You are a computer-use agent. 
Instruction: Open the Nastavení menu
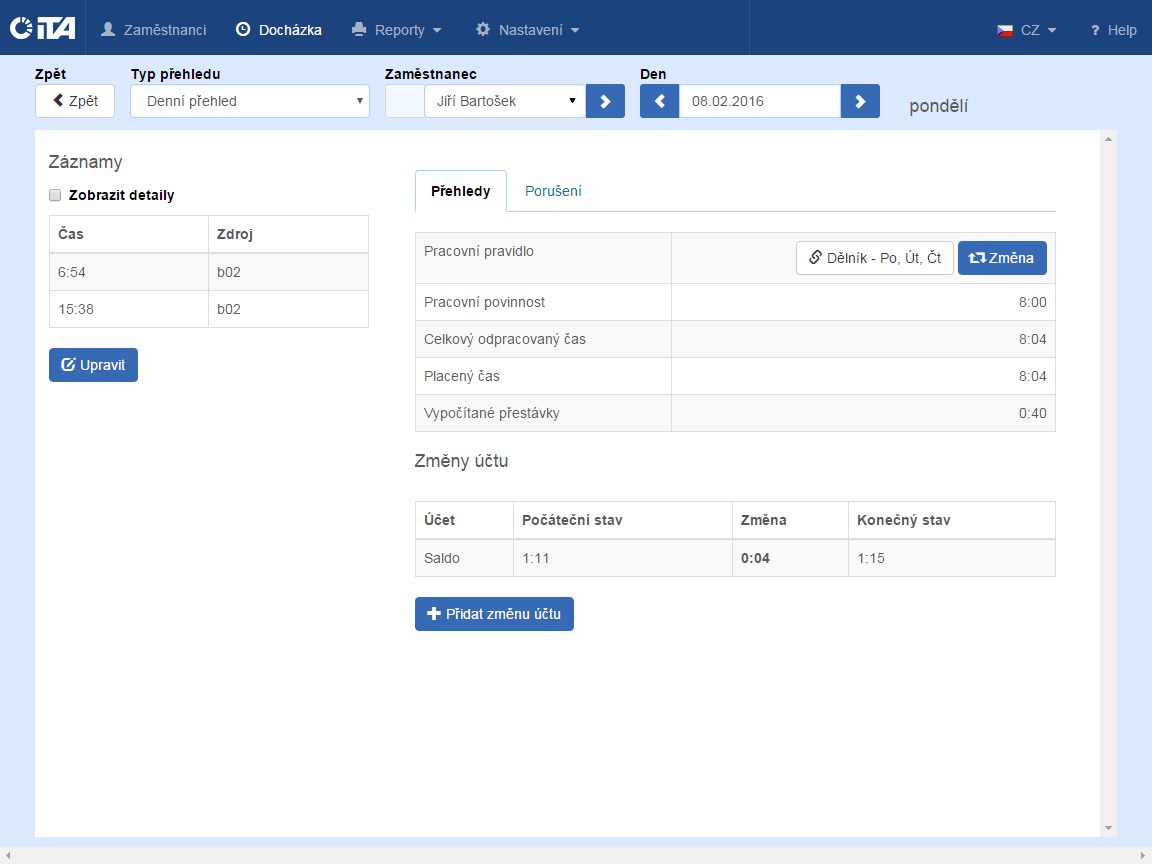tap(527, 30)
